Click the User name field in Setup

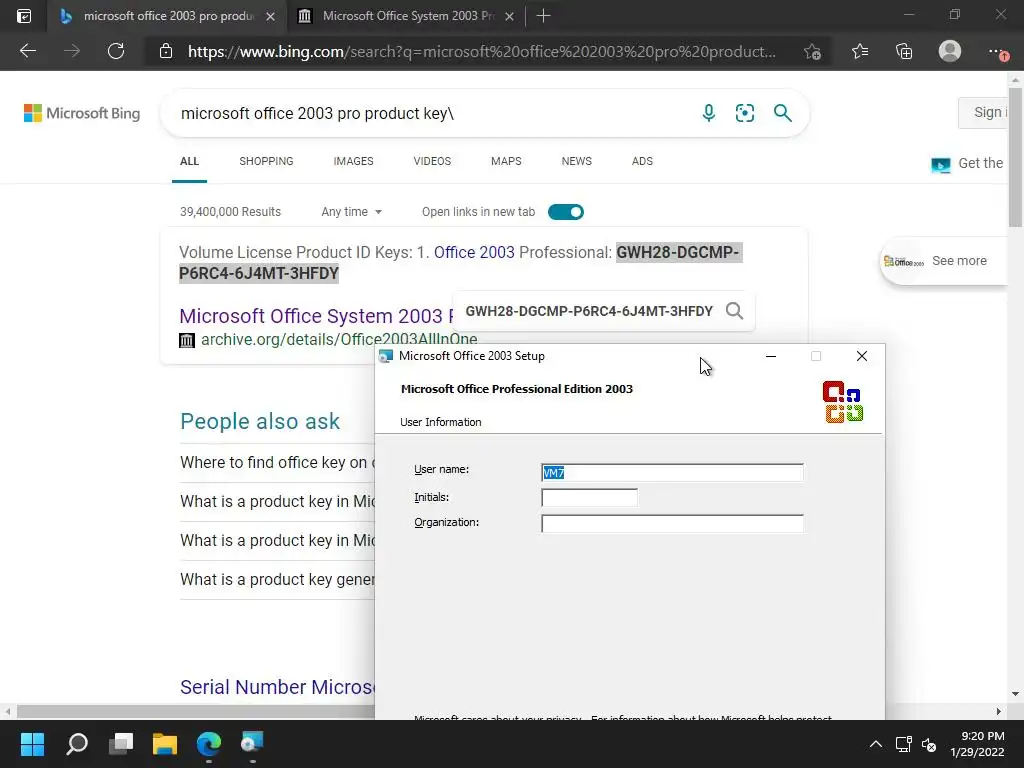pos(672,473)
